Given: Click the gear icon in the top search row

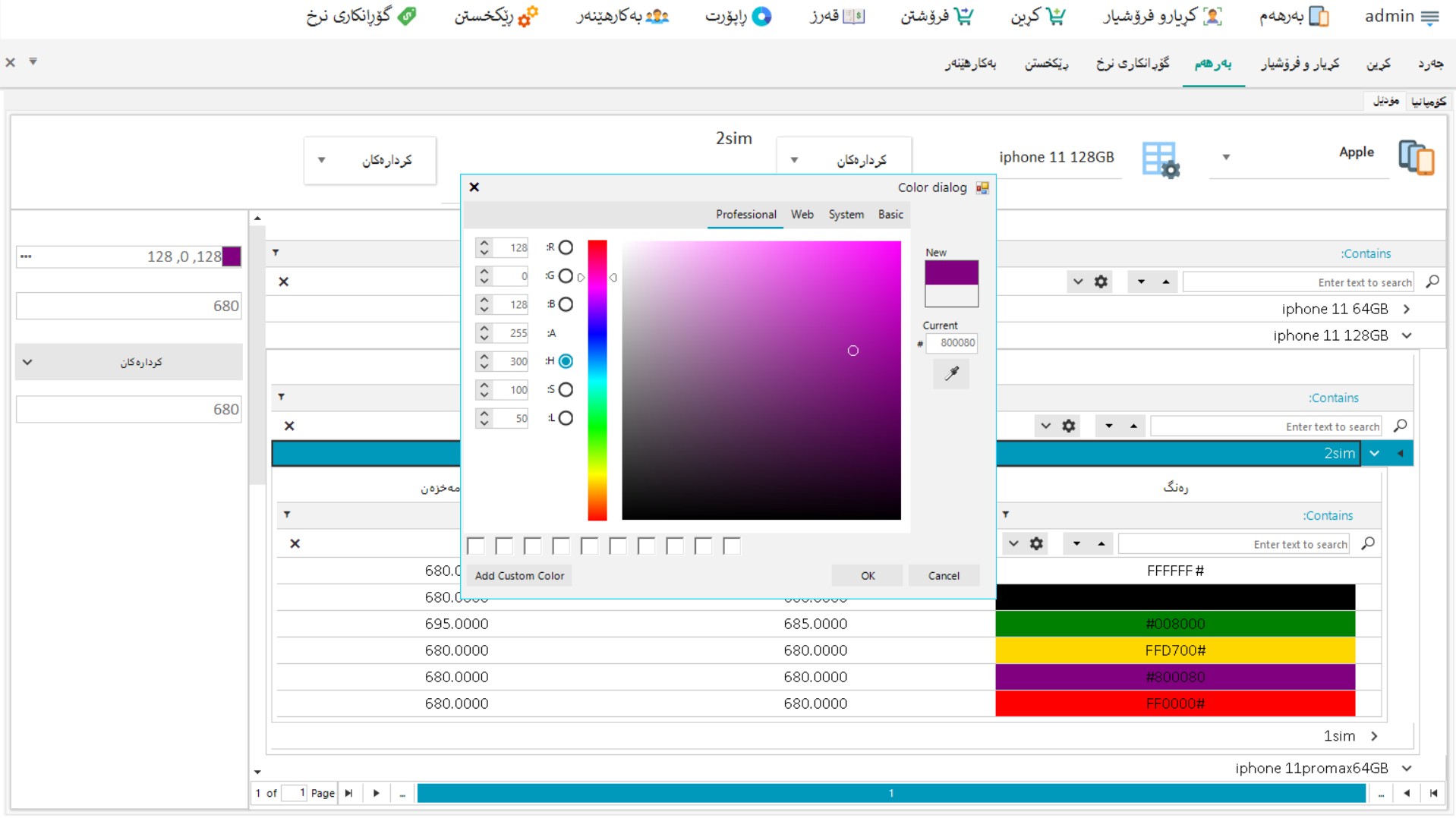Looking at the screenshot, I should [1101, 282].
